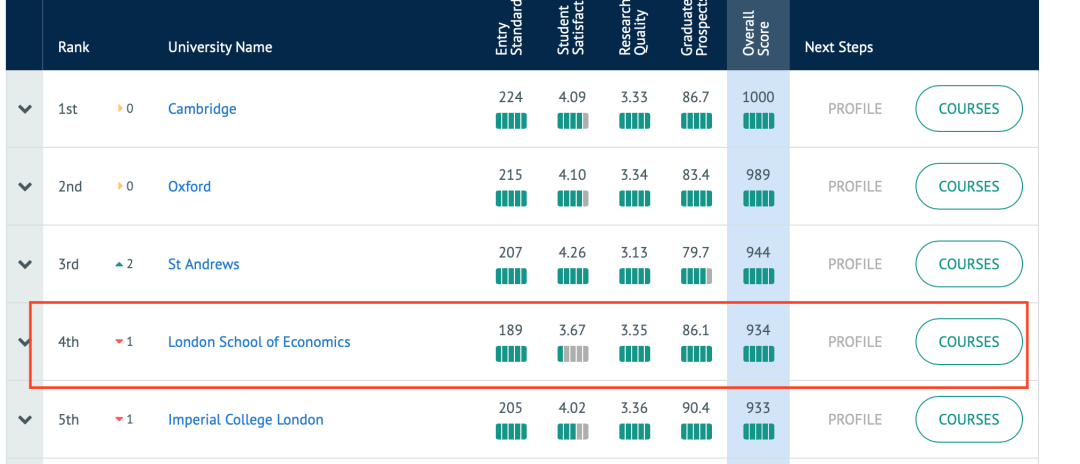Click LSE's research quality rating bar
1080x464 pixels.
click(634, 355)
